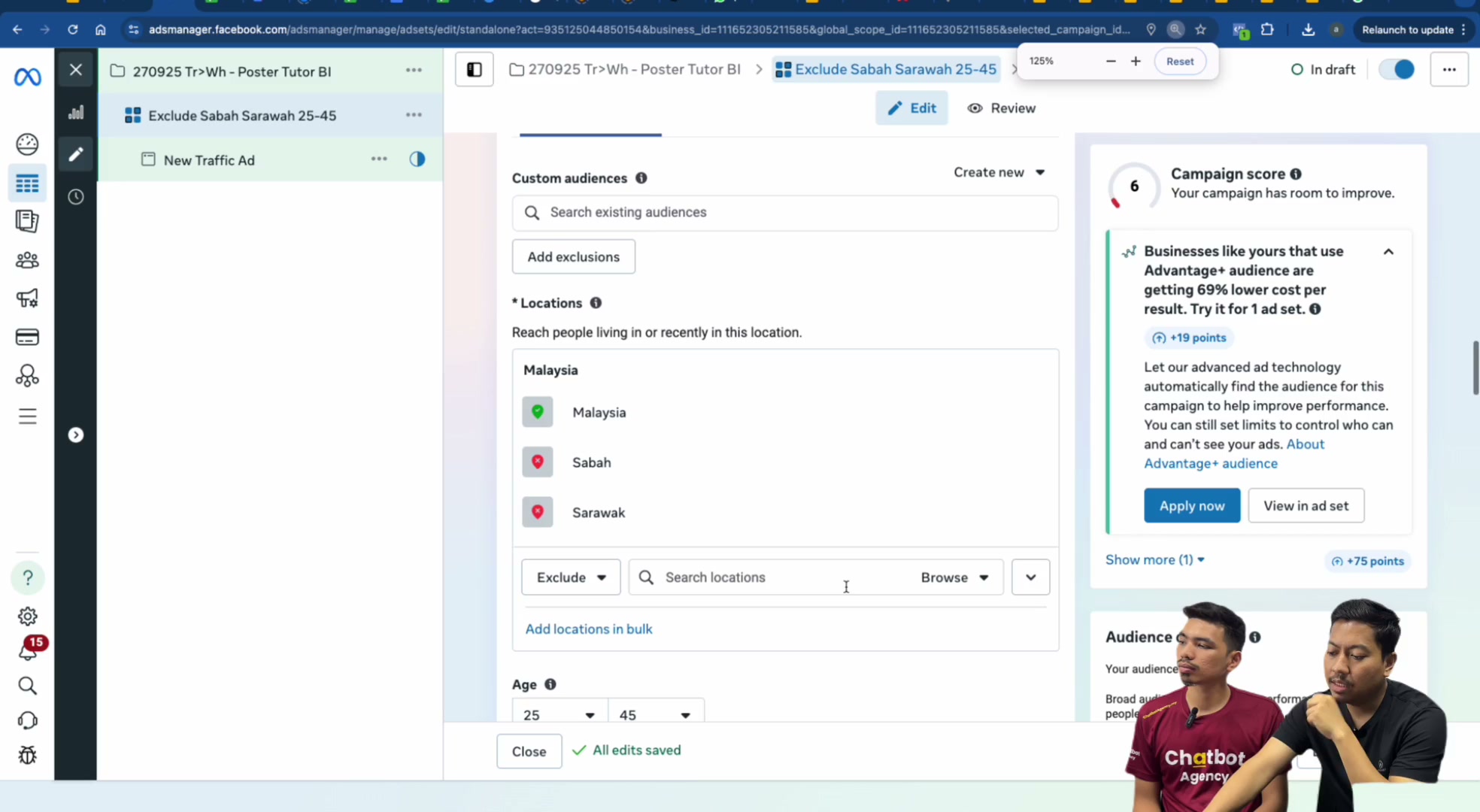Open minimum age 25 dropdown
The height and width of the screenshot is (812, 1480).
[560, 714]
